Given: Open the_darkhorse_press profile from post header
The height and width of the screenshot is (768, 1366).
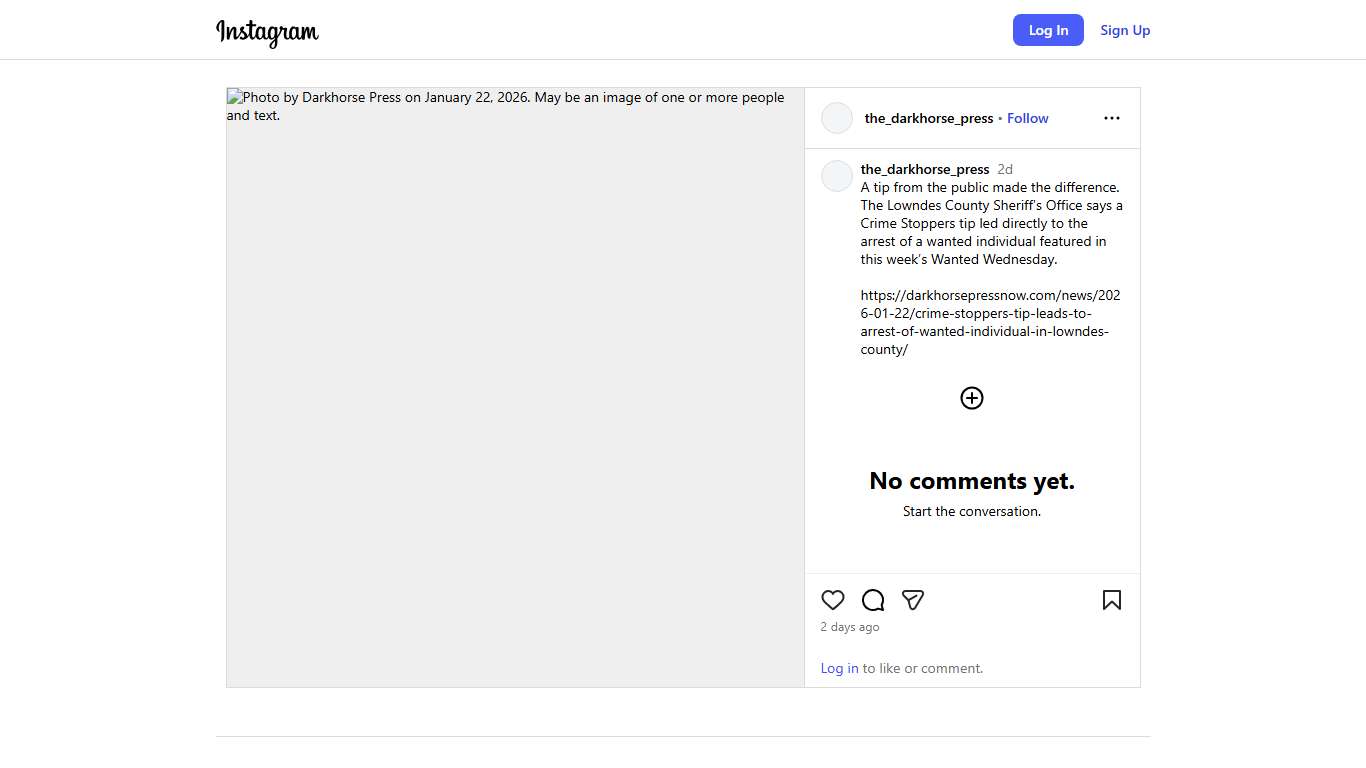Looking at the screenshot, I should tap(928, 118).
